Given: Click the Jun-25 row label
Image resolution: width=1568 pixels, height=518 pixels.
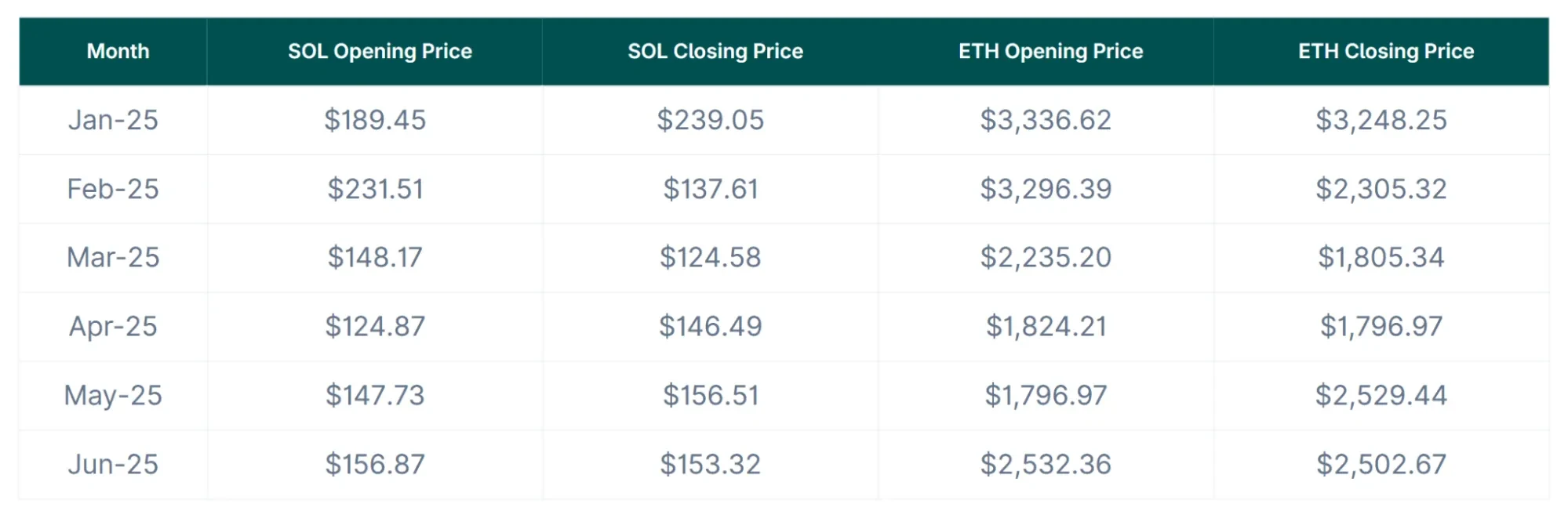Looking at the screenshot, I should tap(113, 464).
